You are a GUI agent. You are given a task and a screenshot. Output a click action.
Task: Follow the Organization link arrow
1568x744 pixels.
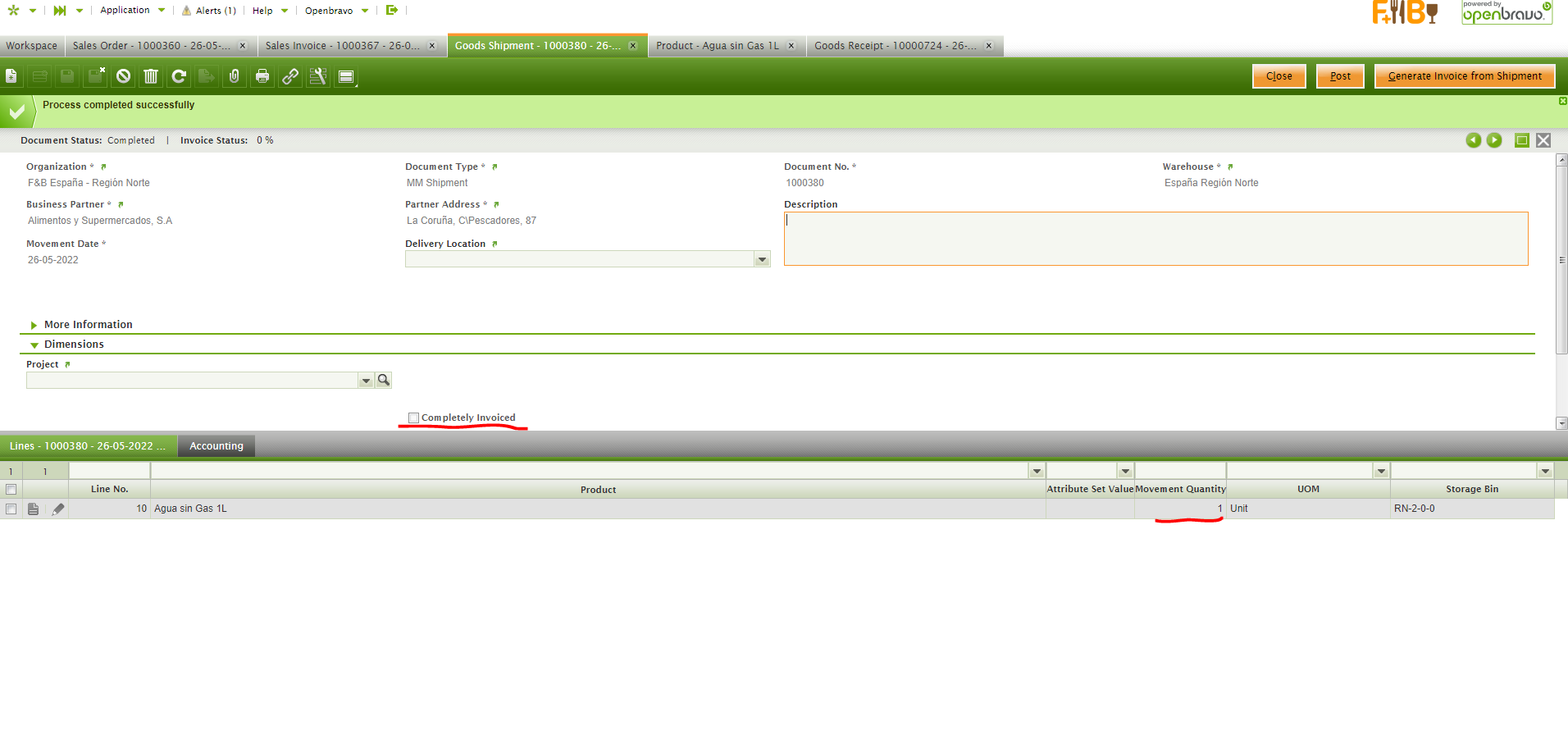click(x=103, y=167)
